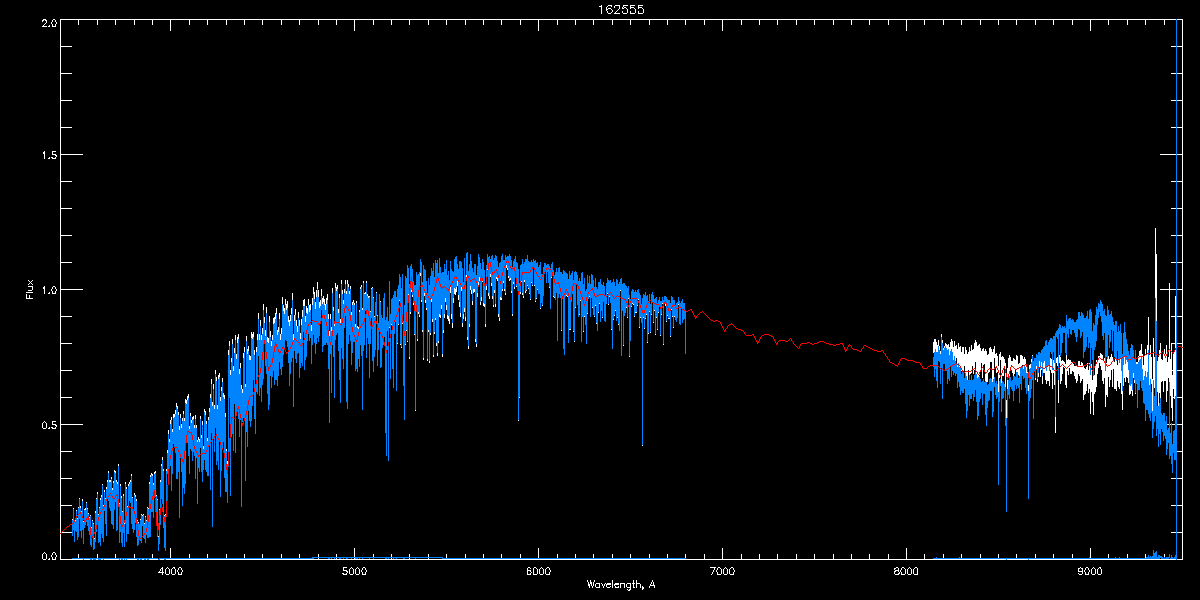Click the 0.5 y-axis tick label
Screen dimensions: 1200x600
tap(48, 424)
